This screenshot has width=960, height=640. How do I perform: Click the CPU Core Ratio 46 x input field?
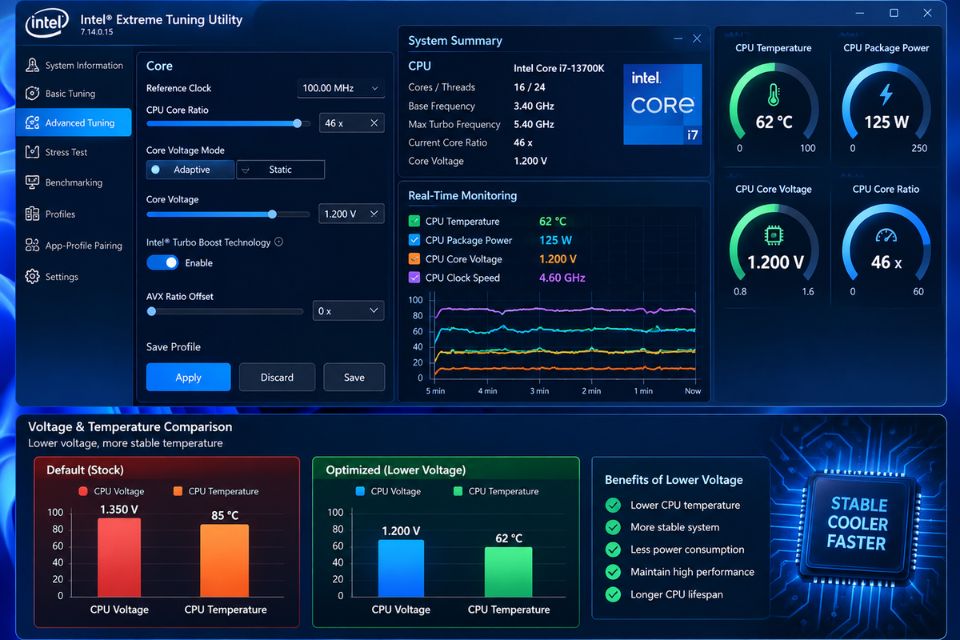pyautogui.click(x=351, y=123)
